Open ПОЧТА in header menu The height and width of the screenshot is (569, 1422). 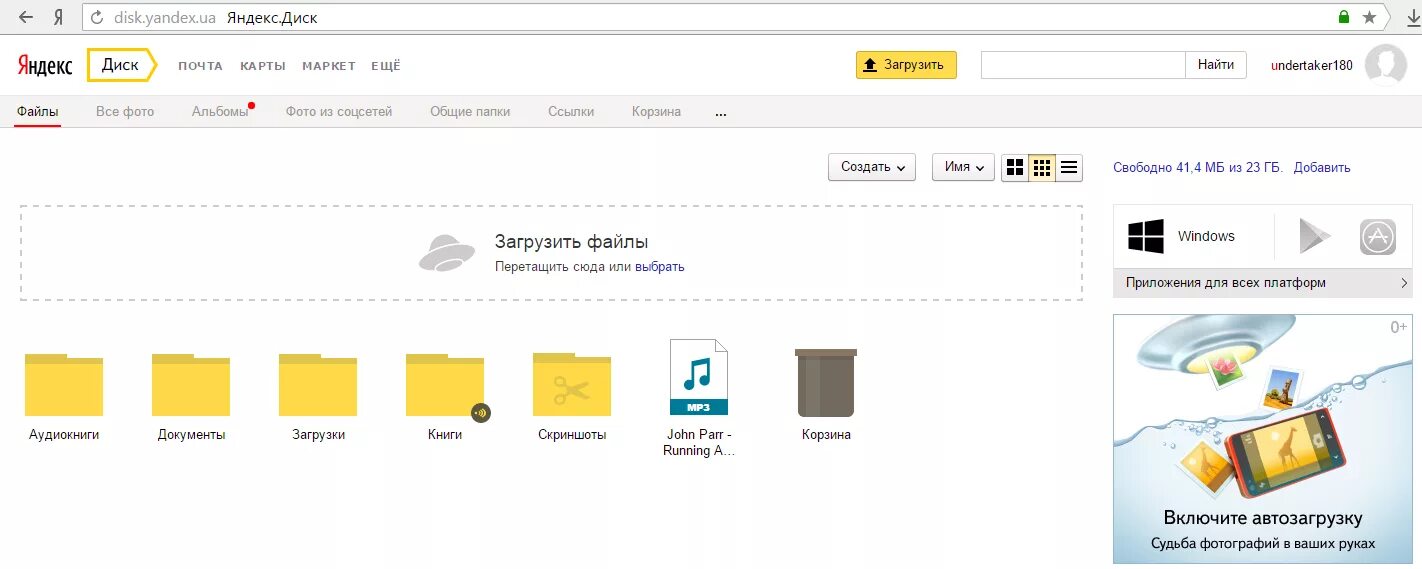click(201, 66)
